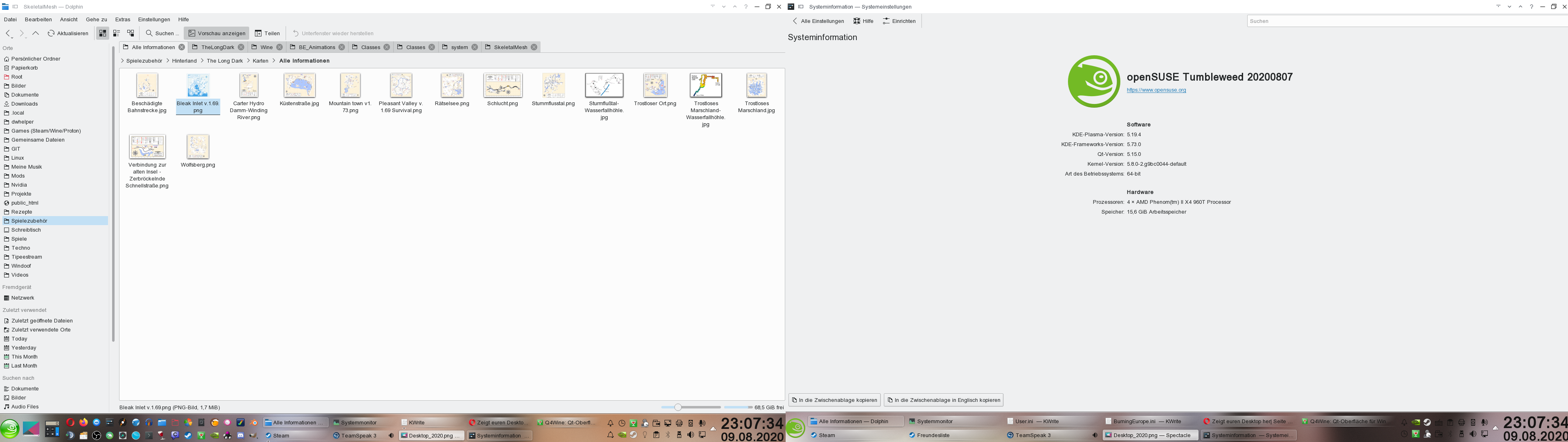1568x442 pixels.
Task: Switch to icon view mode in Dolphin
Action: 102,33
